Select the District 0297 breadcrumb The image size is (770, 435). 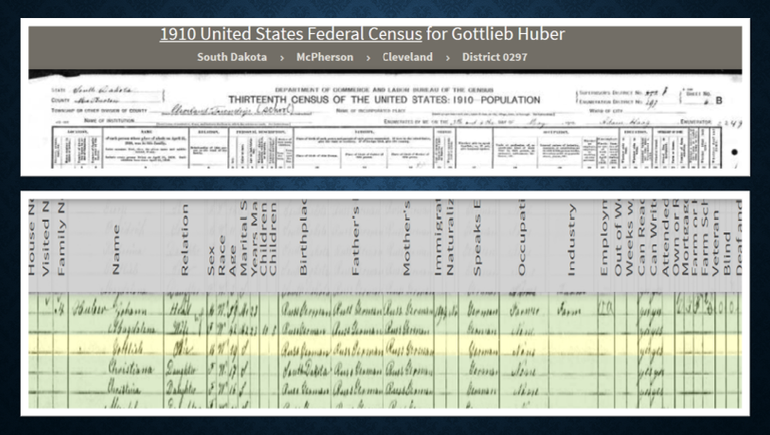point(495,57)
